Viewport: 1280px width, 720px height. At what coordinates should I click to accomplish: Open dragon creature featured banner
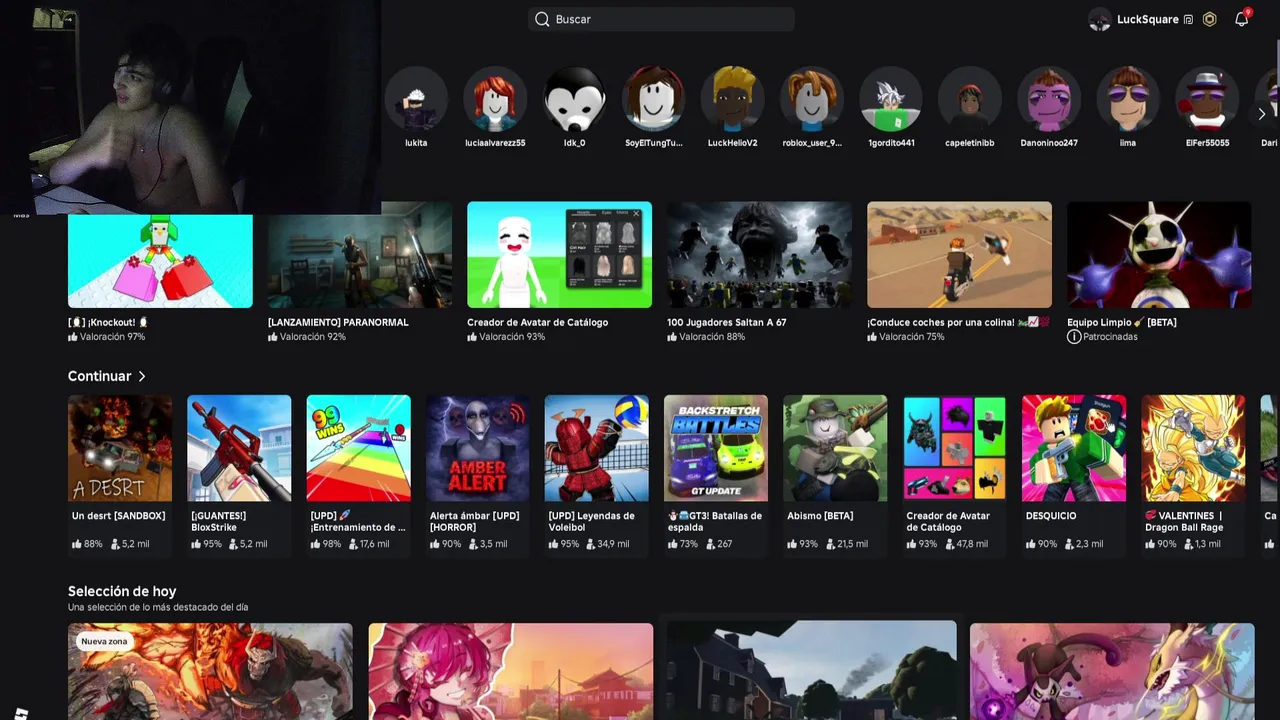[1112, 671]
